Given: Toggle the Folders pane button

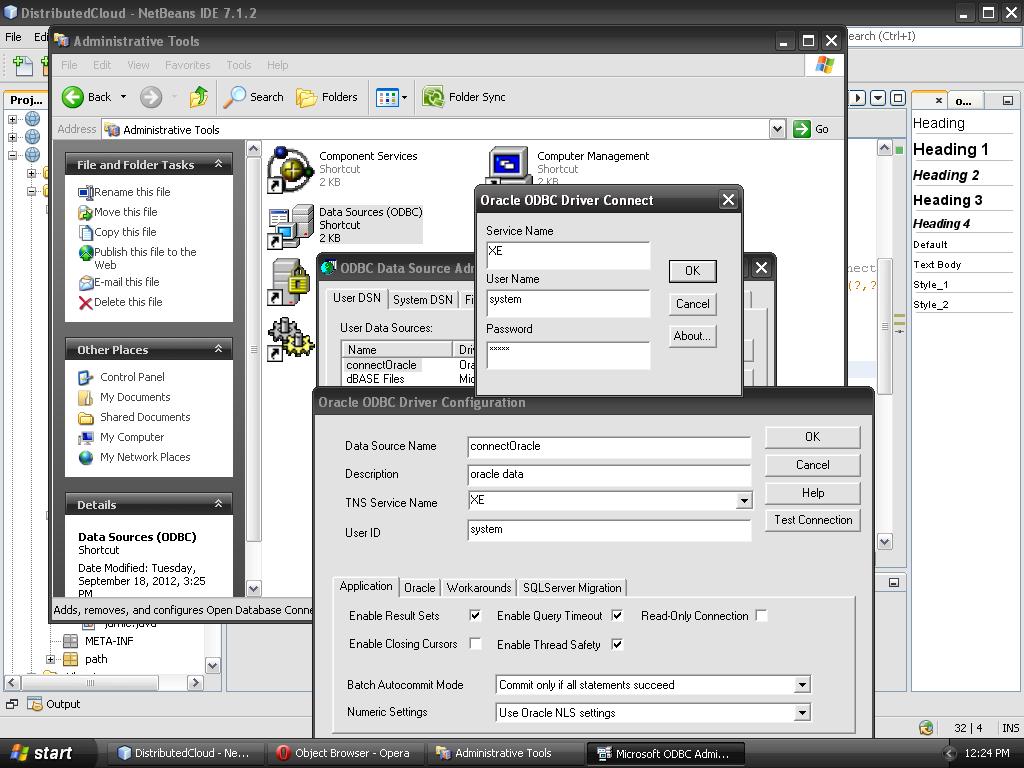Looking at the screenshot, I should [327, 97].
